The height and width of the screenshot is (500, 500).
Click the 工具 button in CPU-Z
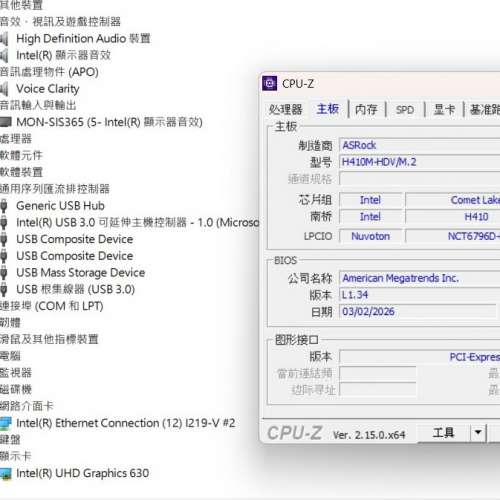pos(443,433)
